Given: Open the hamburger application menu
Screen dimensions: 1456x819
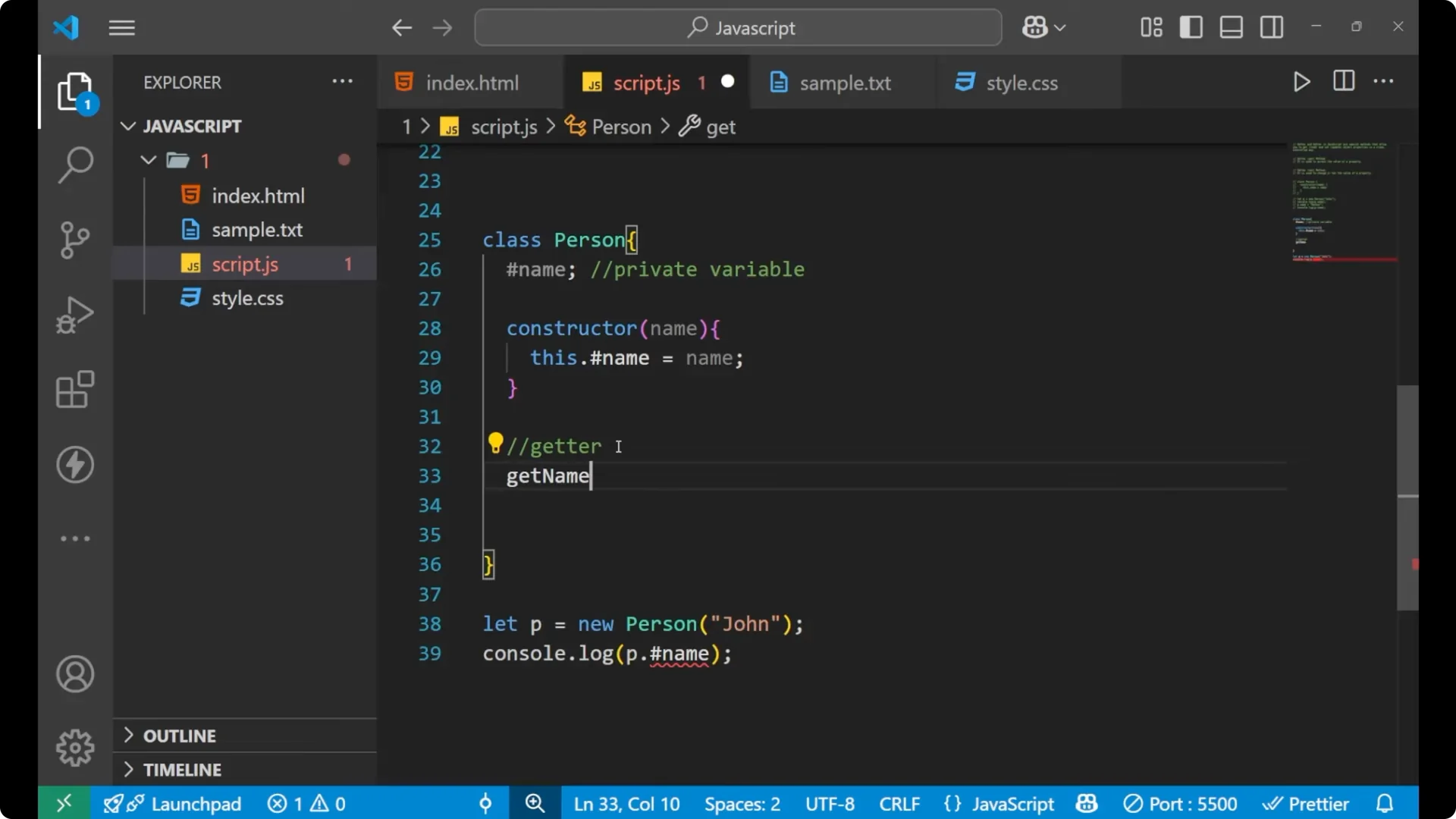Looking at the screenshot, I should pyautogui.click(x=121, y=27).
